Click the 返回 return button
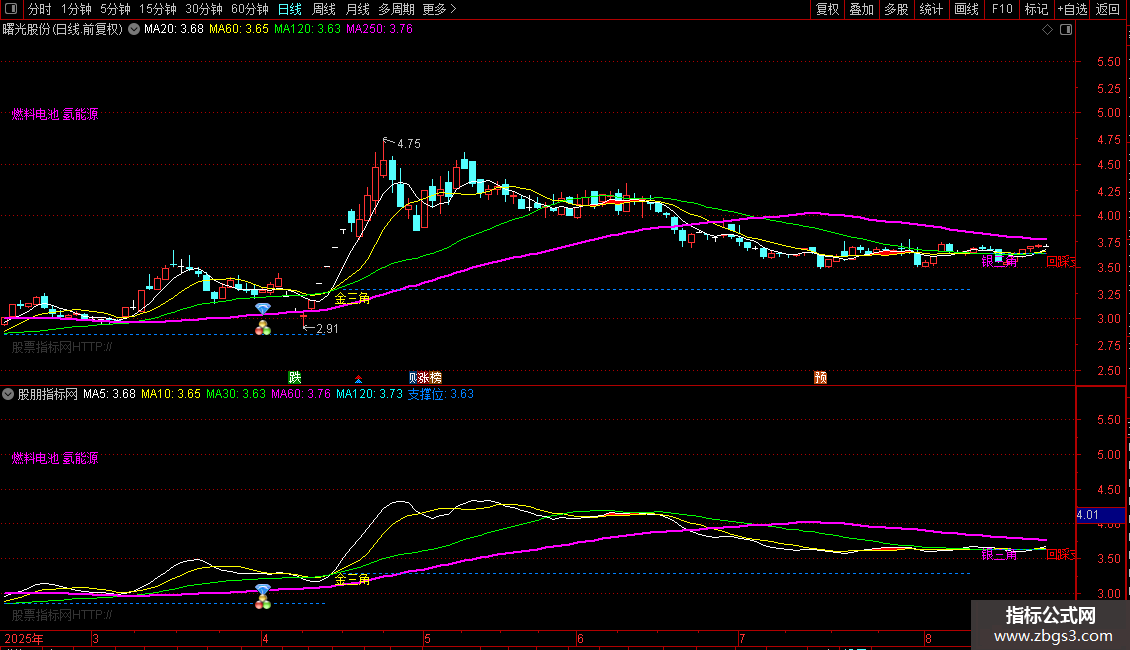This screenshot has height=650, width=1130. (1108, 9)
